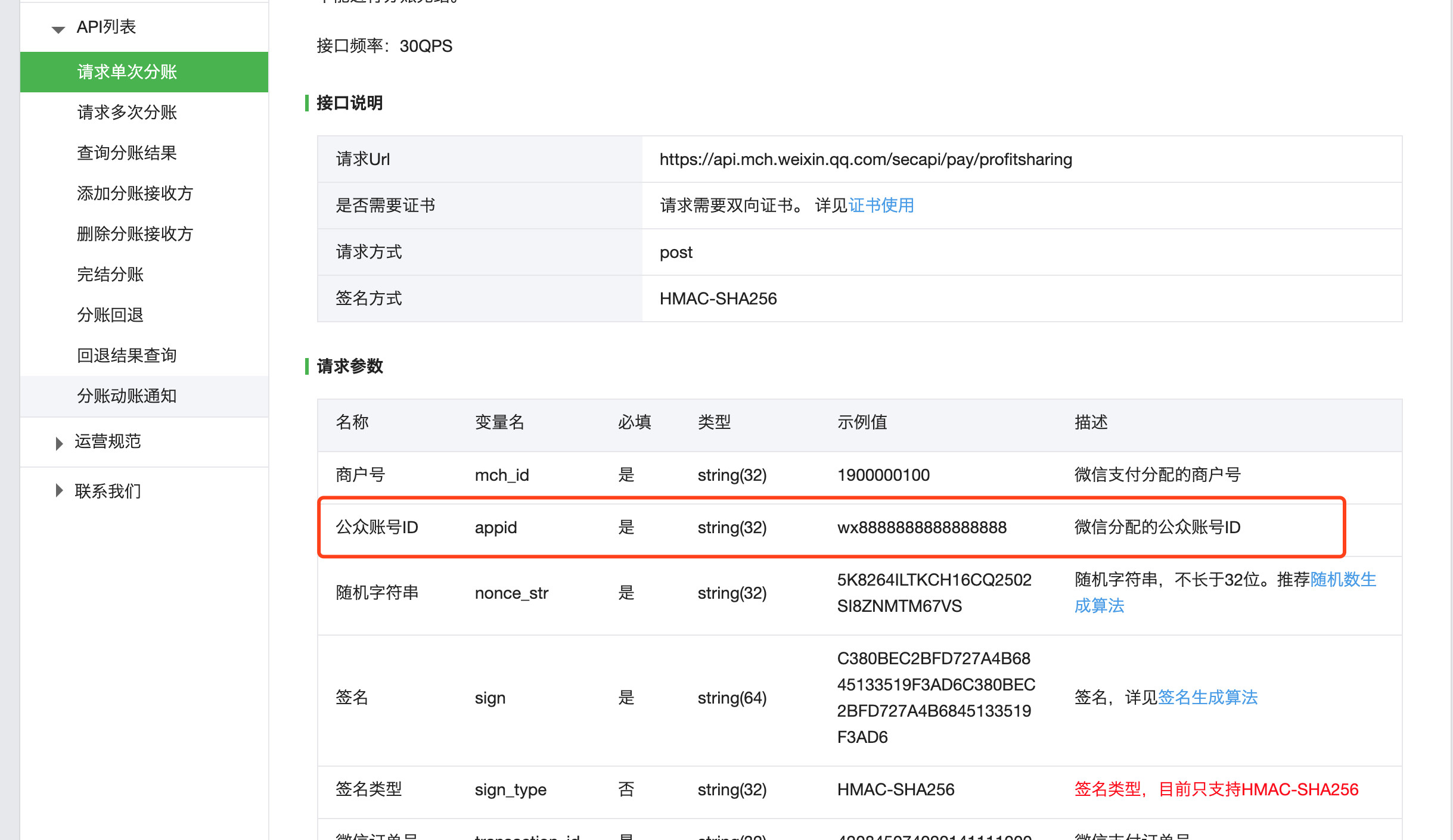This screenshot has height=840, width=1453.
Task: Open 请求多次分账 sidebar item
Action: tap(127, 113)
